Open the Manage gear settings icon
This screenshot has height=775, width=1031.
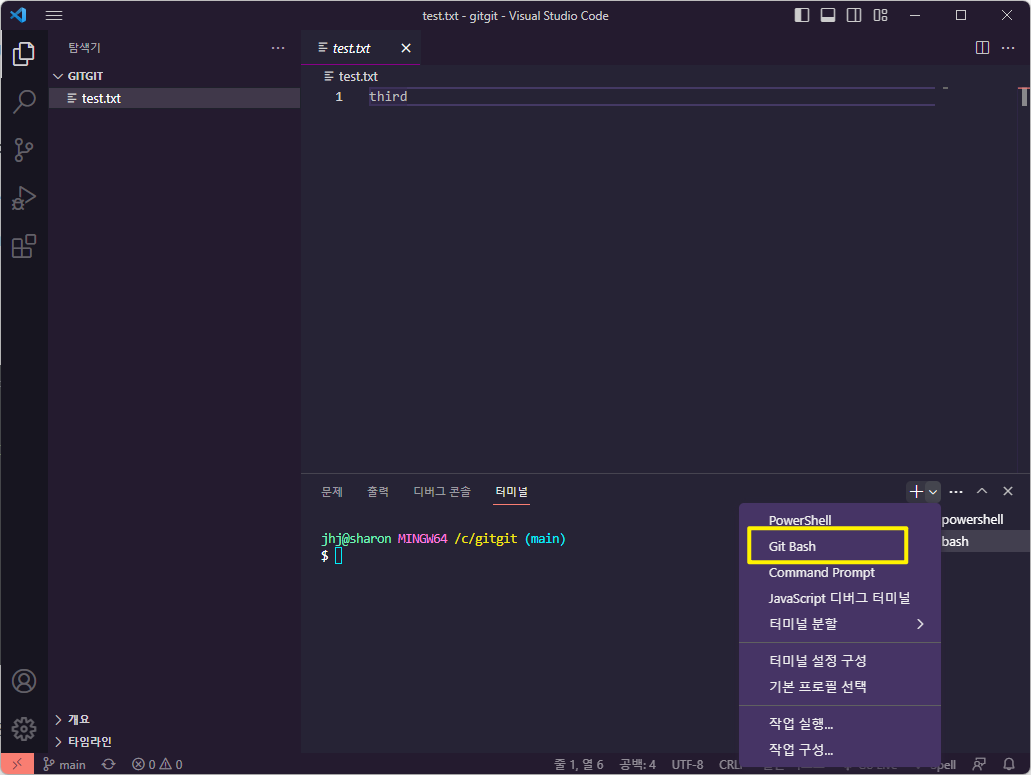tap(24, 728)
